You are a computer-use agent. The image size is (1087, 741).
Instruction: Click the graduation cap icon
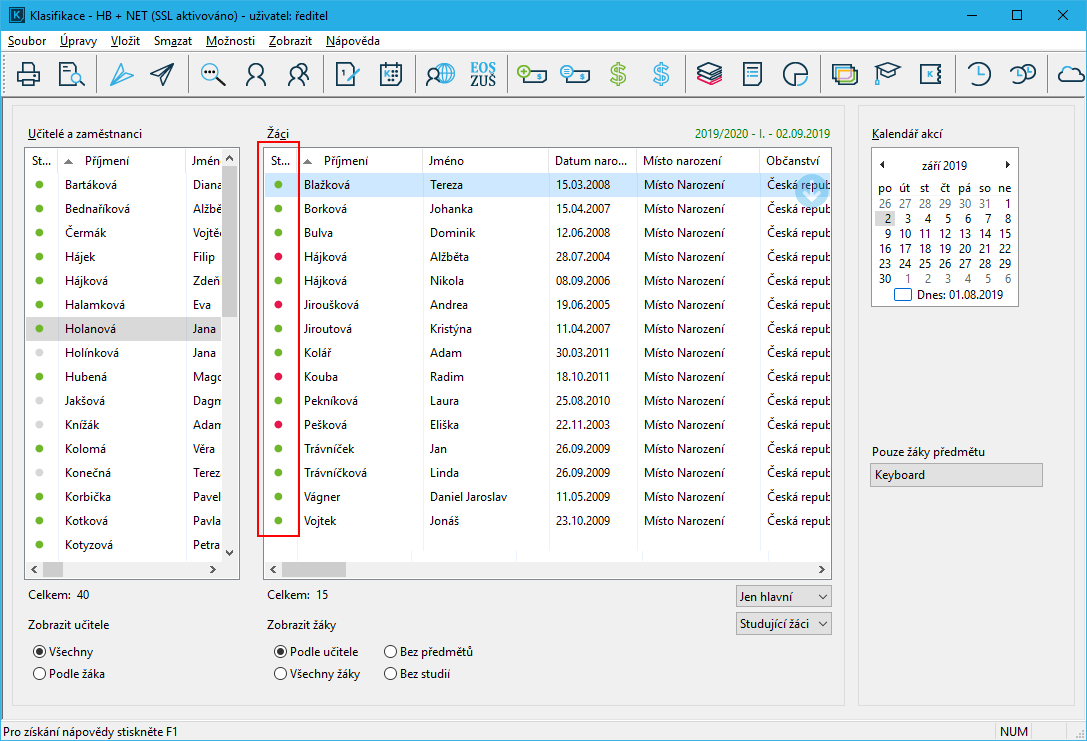888,74
